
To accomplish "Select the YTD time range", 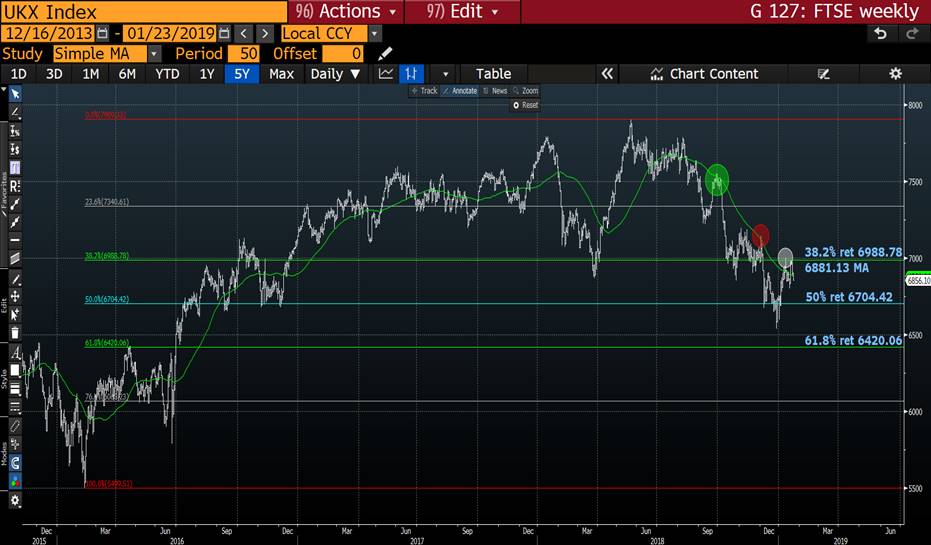I will pyautogui.click(x=167, y=74).
